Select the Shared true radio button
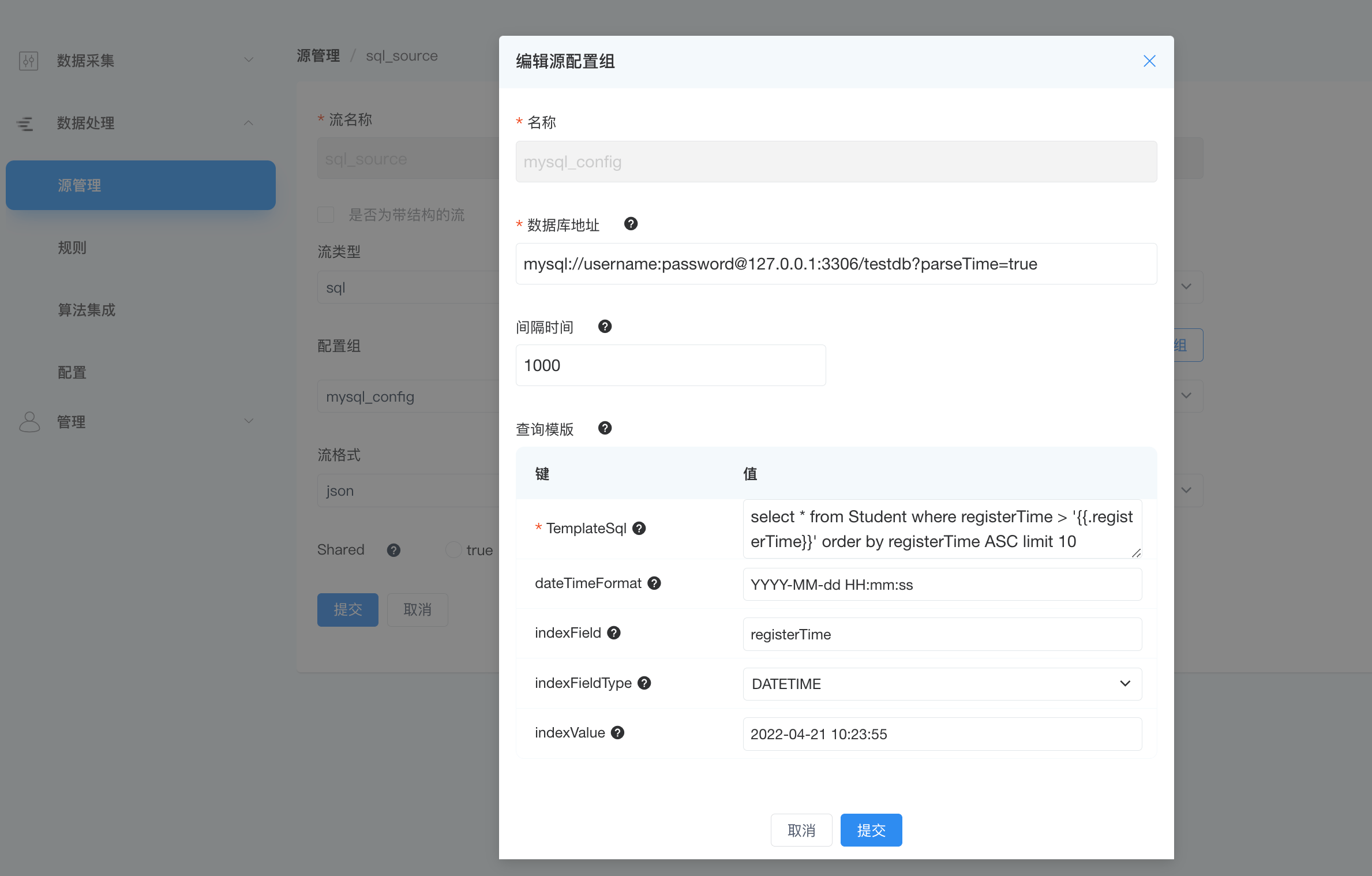Image resolution: width=1372 pixels, height=876 pixels. (453, 550)
